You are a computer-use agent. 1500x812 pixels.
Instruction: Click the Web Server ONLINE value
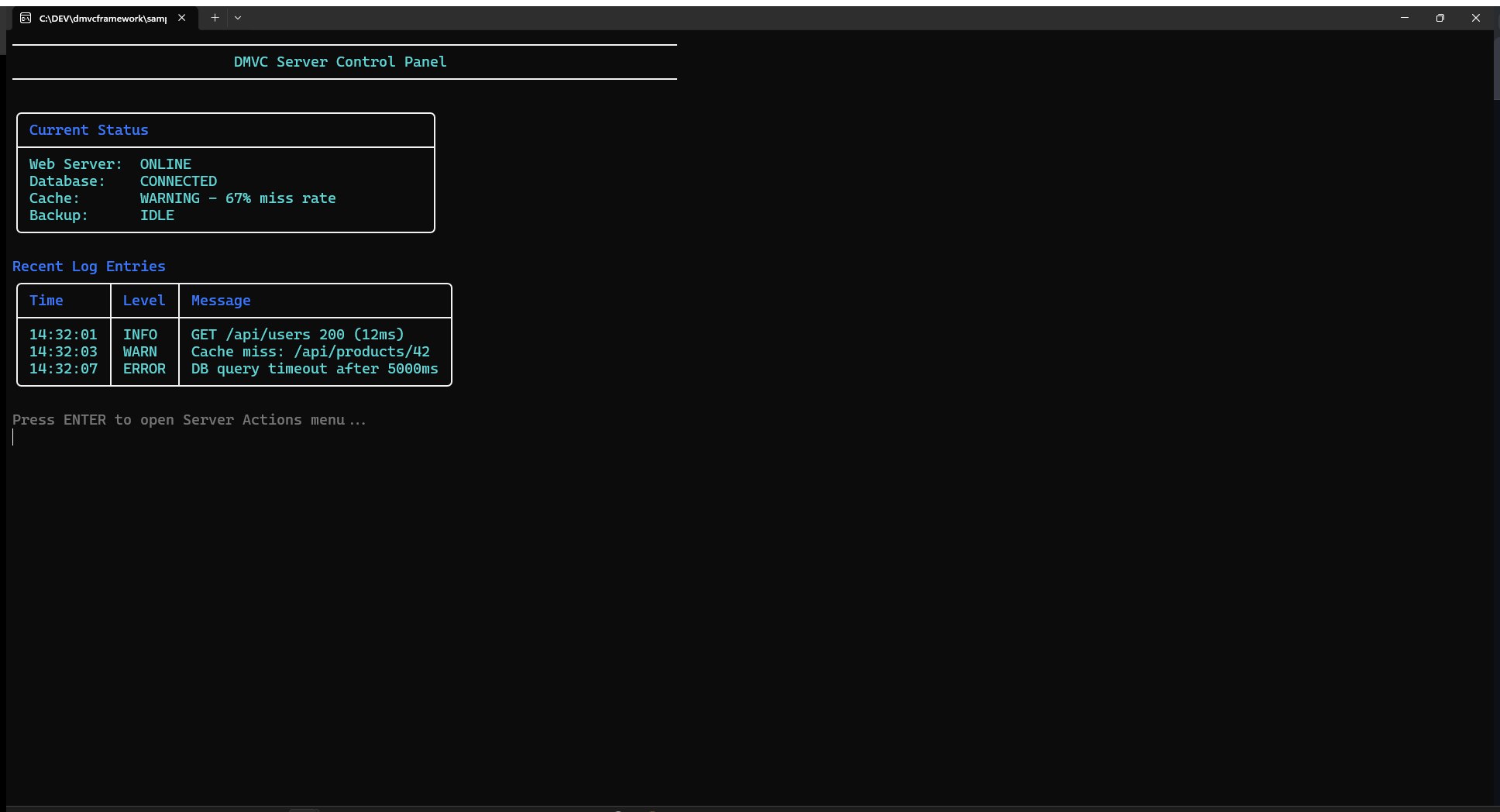pyautogui.click(x=166, y=164)
